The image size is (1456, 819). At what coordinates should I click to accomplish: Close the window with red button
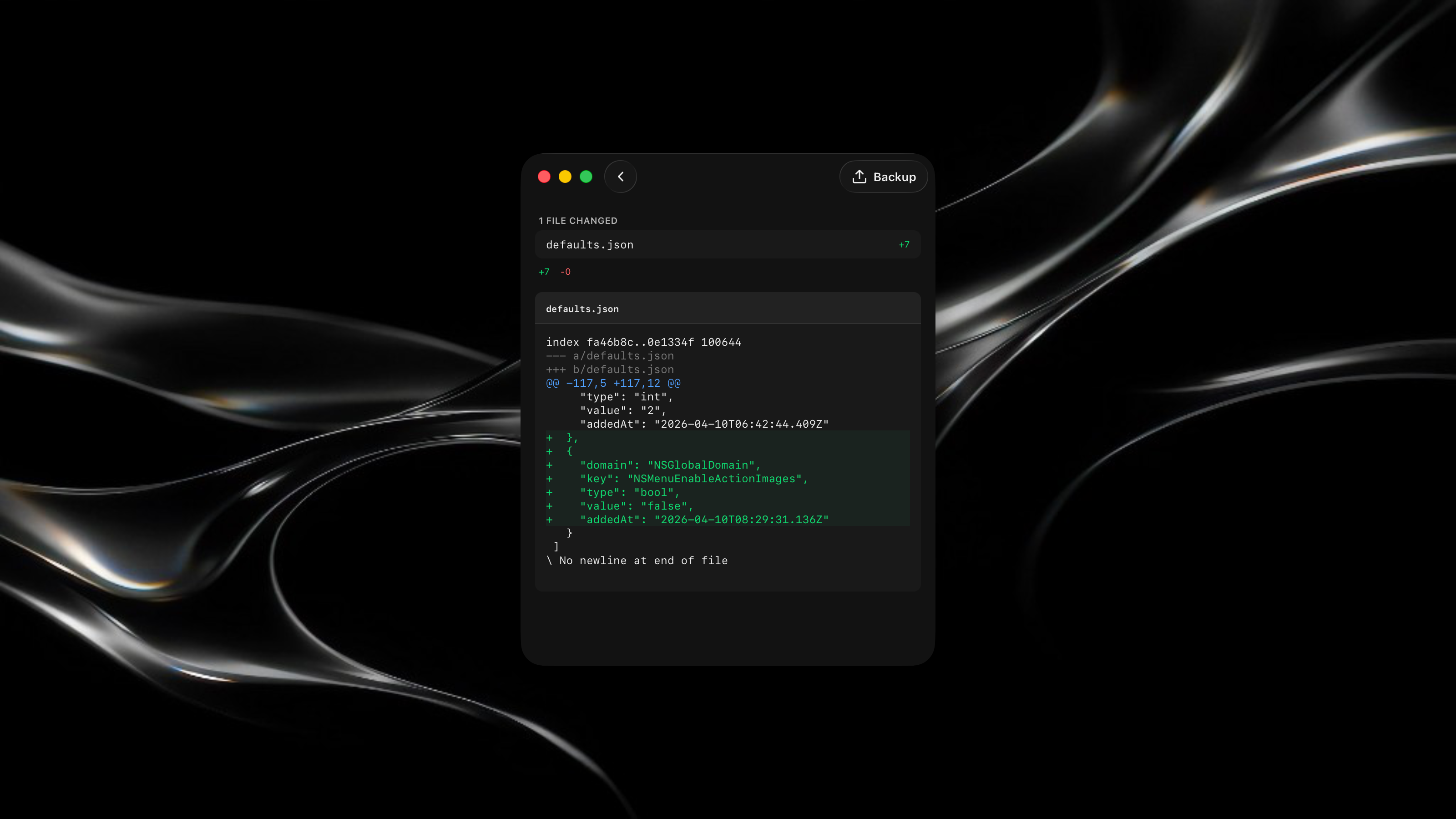544,177
